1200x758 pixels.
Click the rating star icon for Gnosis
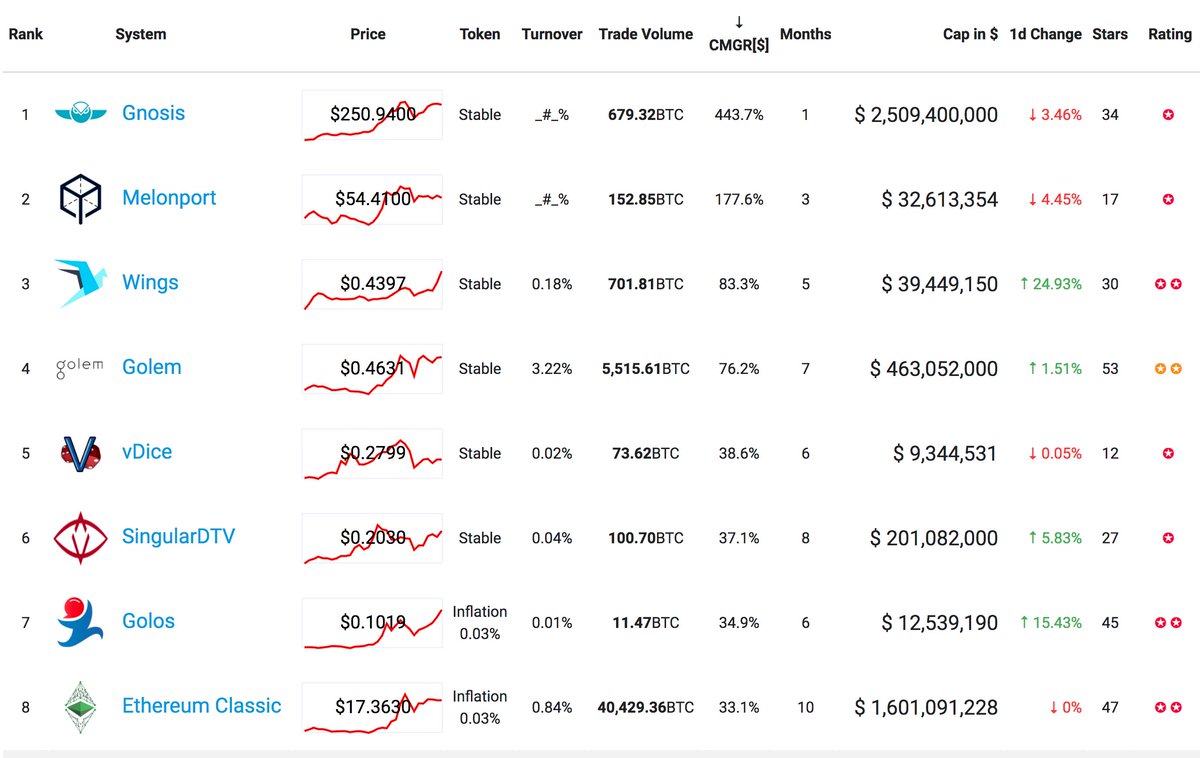pyautogui.click(x=1168, y=115)
